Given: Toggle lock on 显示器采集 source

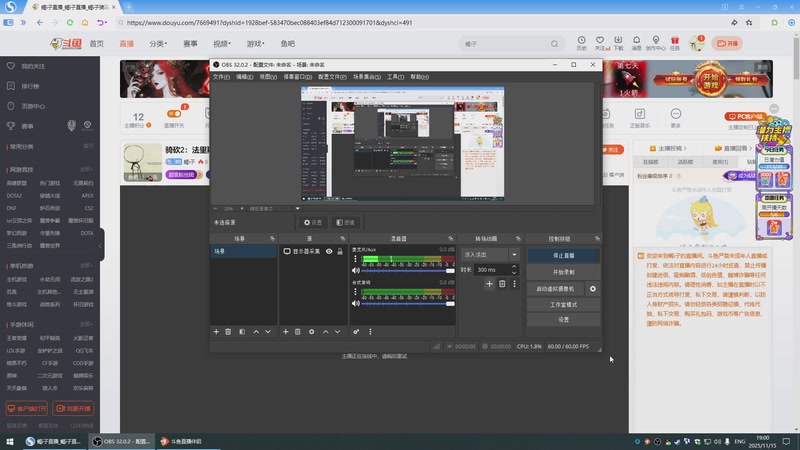Looking at the screenshot, I should pos(340,252).
